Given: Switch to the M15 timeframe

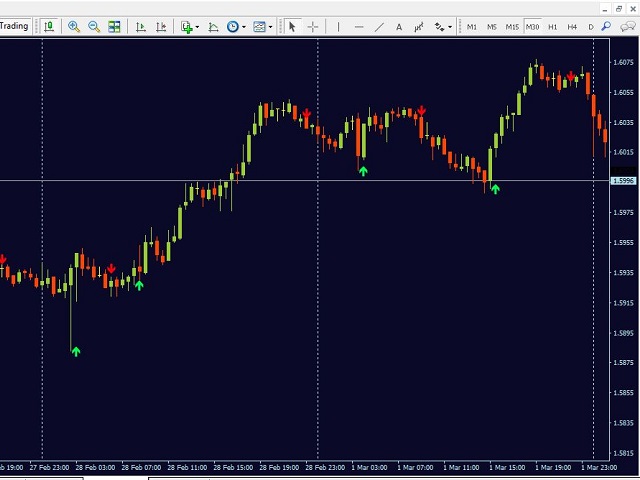Looking at the screenshot, I should click(512, 27).
